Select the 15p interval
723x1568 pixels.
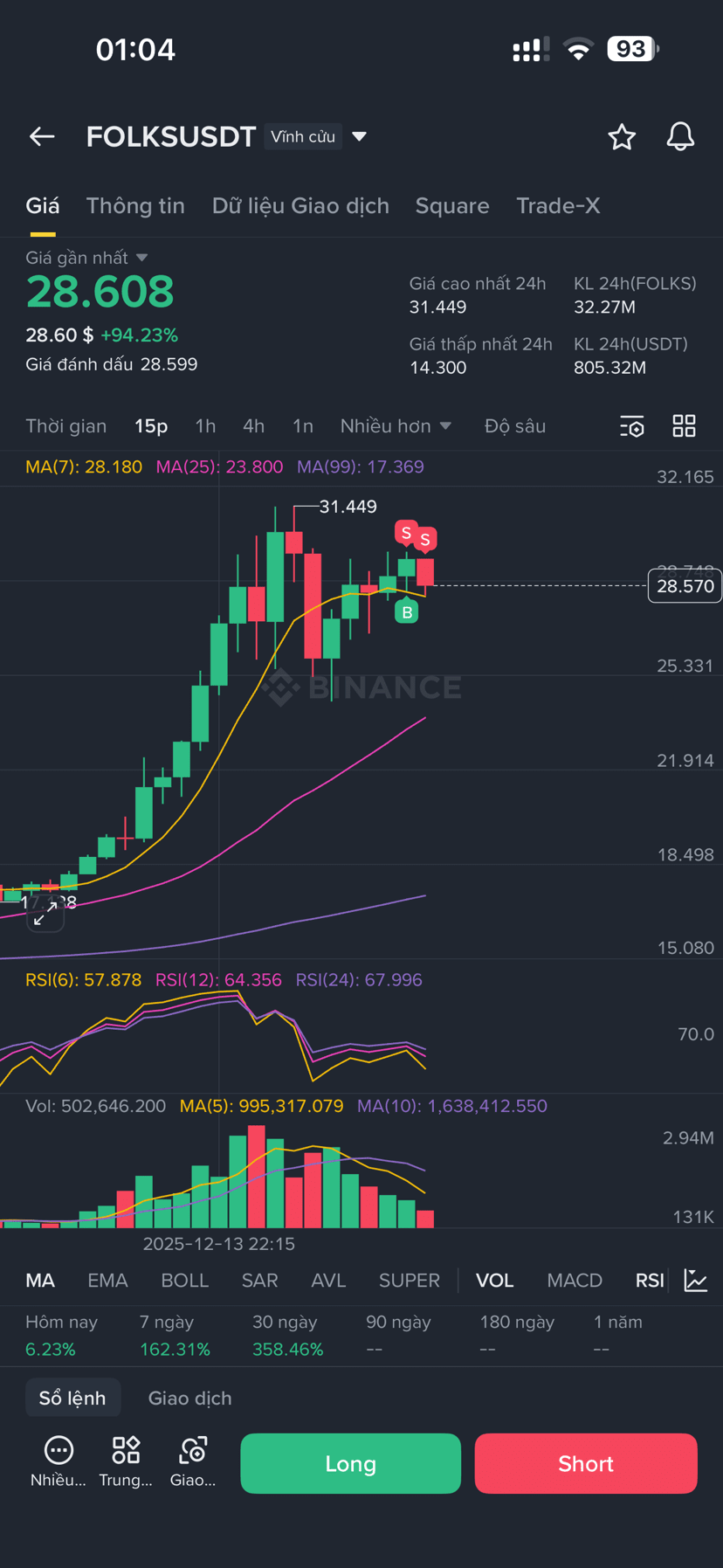151,426
